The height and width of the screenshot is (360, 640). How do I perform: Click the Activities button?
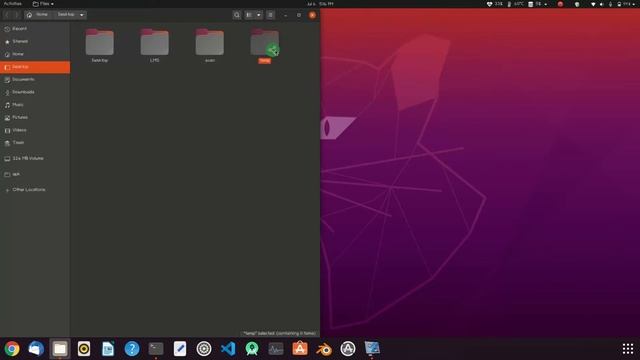point(13,4)
